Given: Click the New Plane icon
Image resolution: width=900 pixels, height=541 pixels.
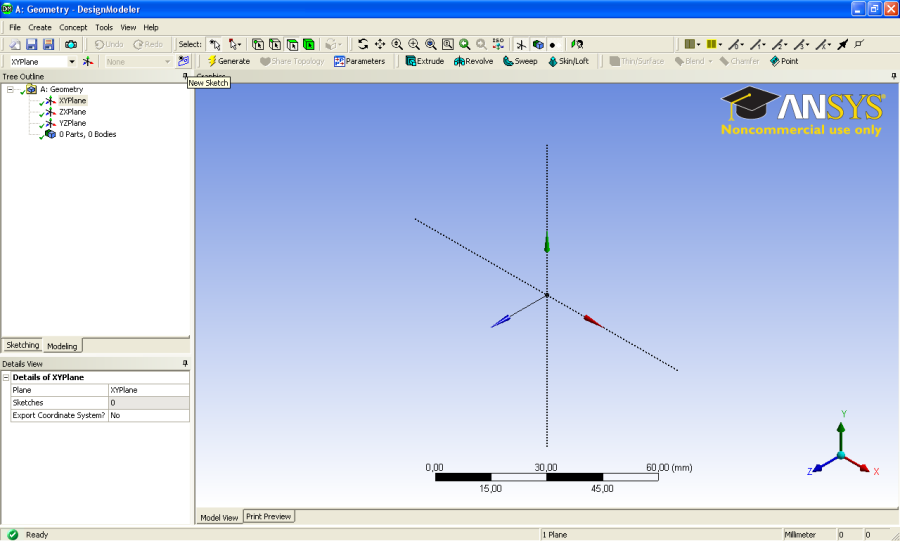Looking at the screenshot, I should pyautogui.click(x=88, y=61).
